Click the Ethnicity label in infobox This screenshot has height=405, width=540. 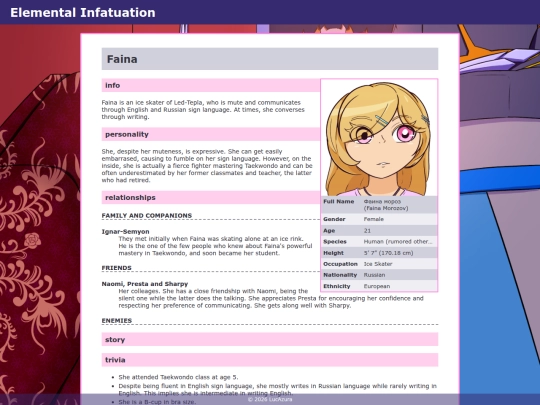coord(336,286)
